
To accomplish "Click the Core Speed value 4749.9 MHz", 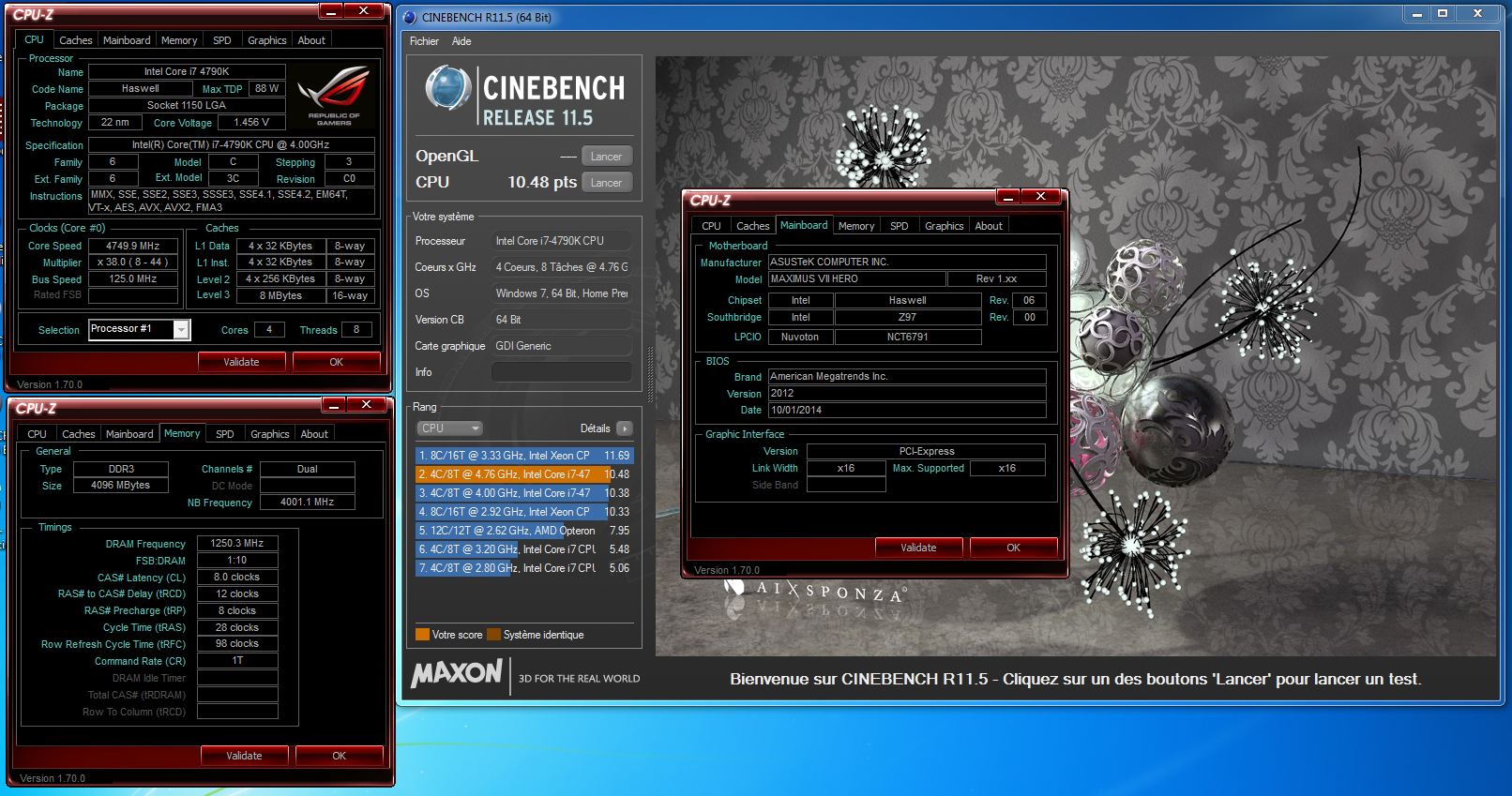I will (x=132, y=246).
